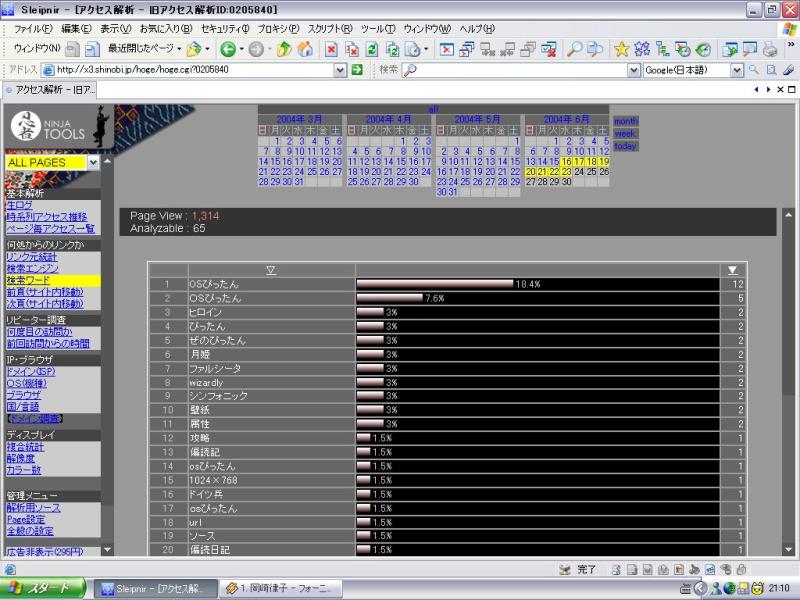Screen dimensions: 800x600
Task: Stop loading with red X page icon
Action: 331,49
